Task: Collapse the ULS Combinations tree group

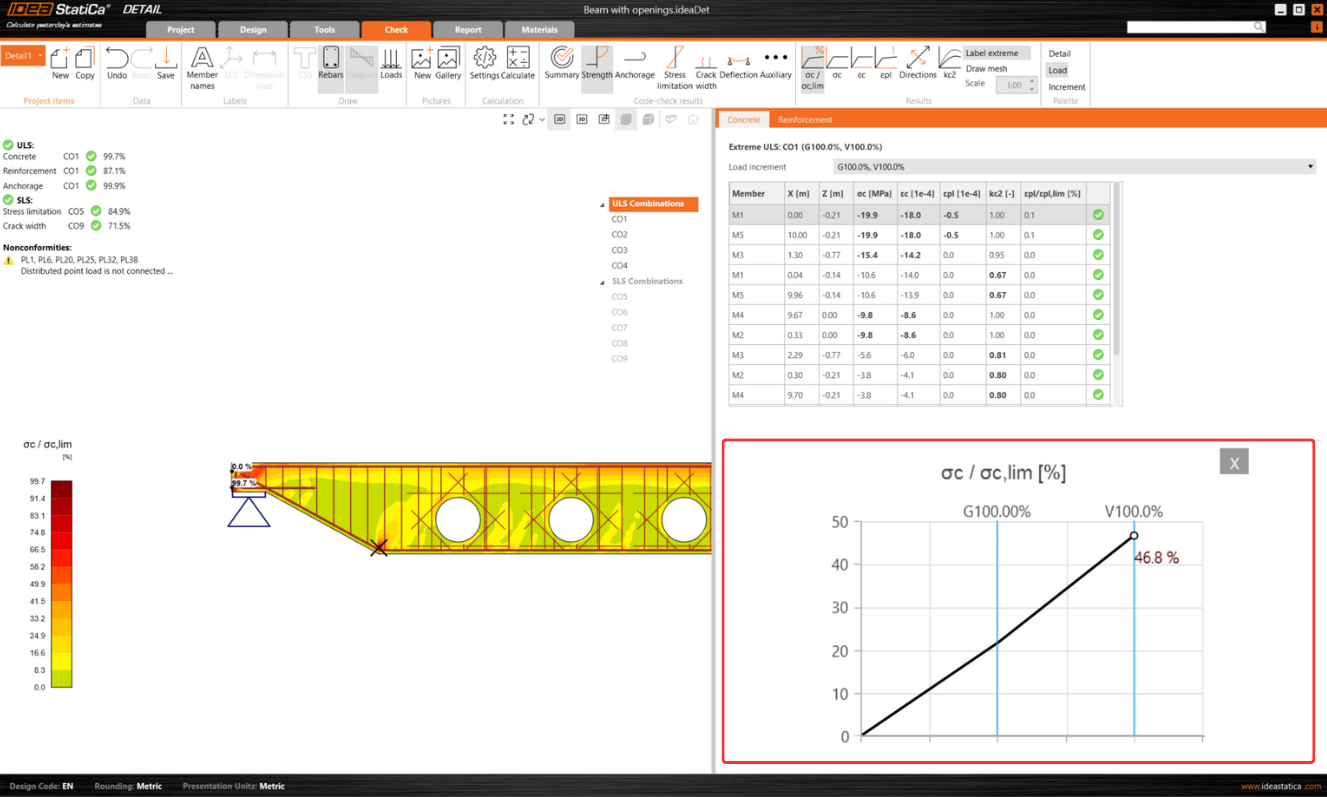Action: click(603, 204)
